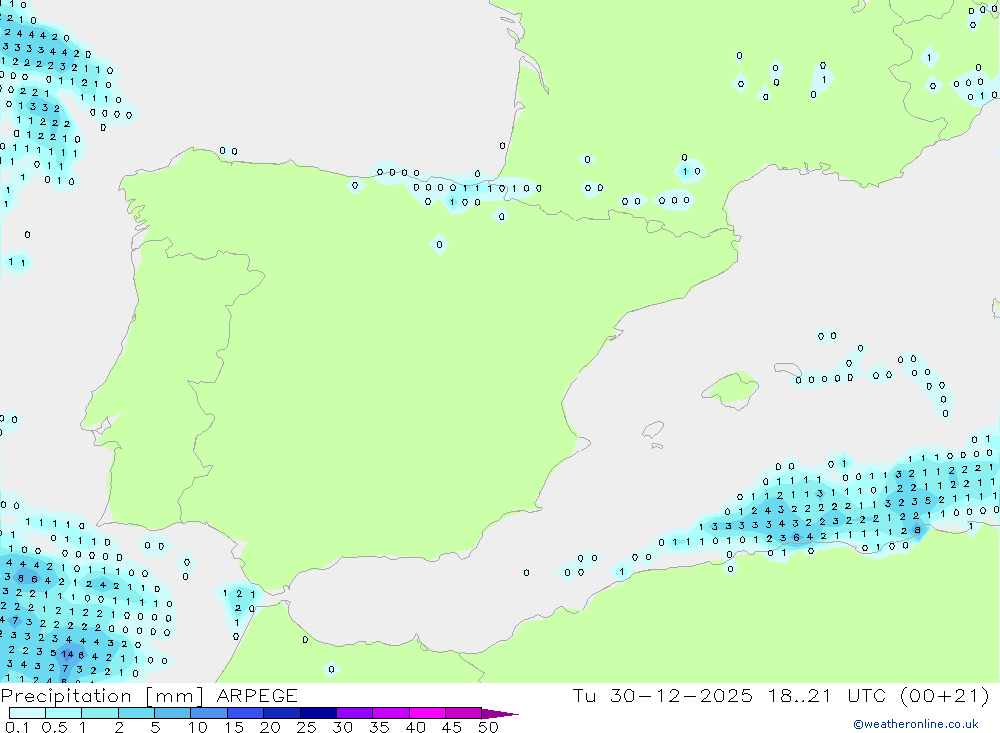Choose the 25–30 mm dark blue swatch
The image size is (1000, 733).
[318, 713]
